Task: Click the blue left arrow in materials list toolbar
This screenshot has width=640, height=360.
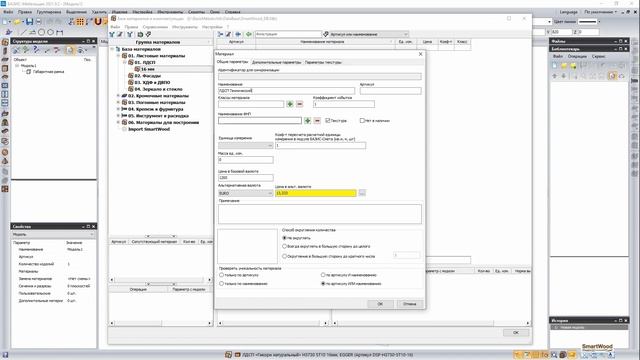Action: pos(238,34)
